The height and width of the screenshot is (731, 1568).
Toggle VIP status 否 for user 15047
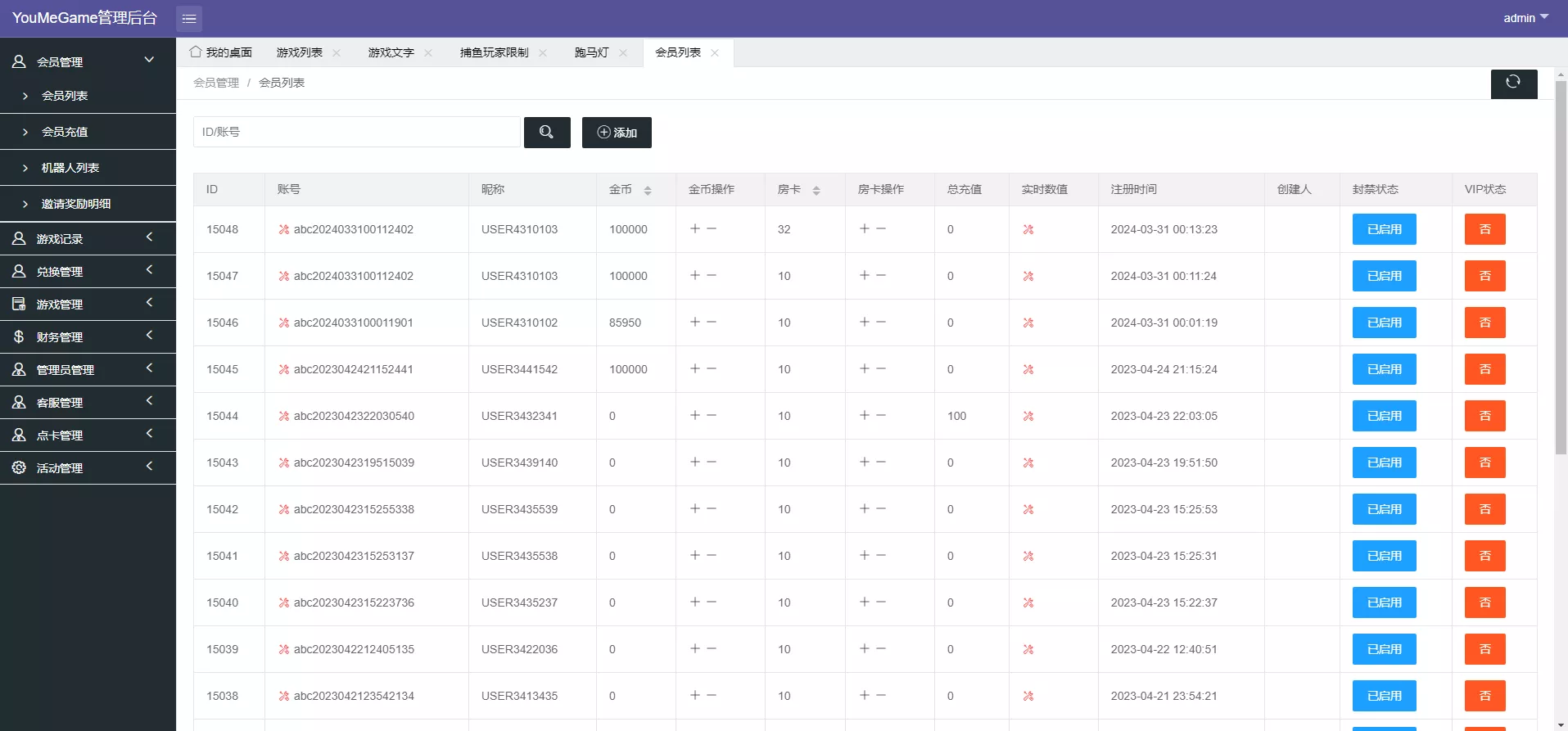point(1484,276)
